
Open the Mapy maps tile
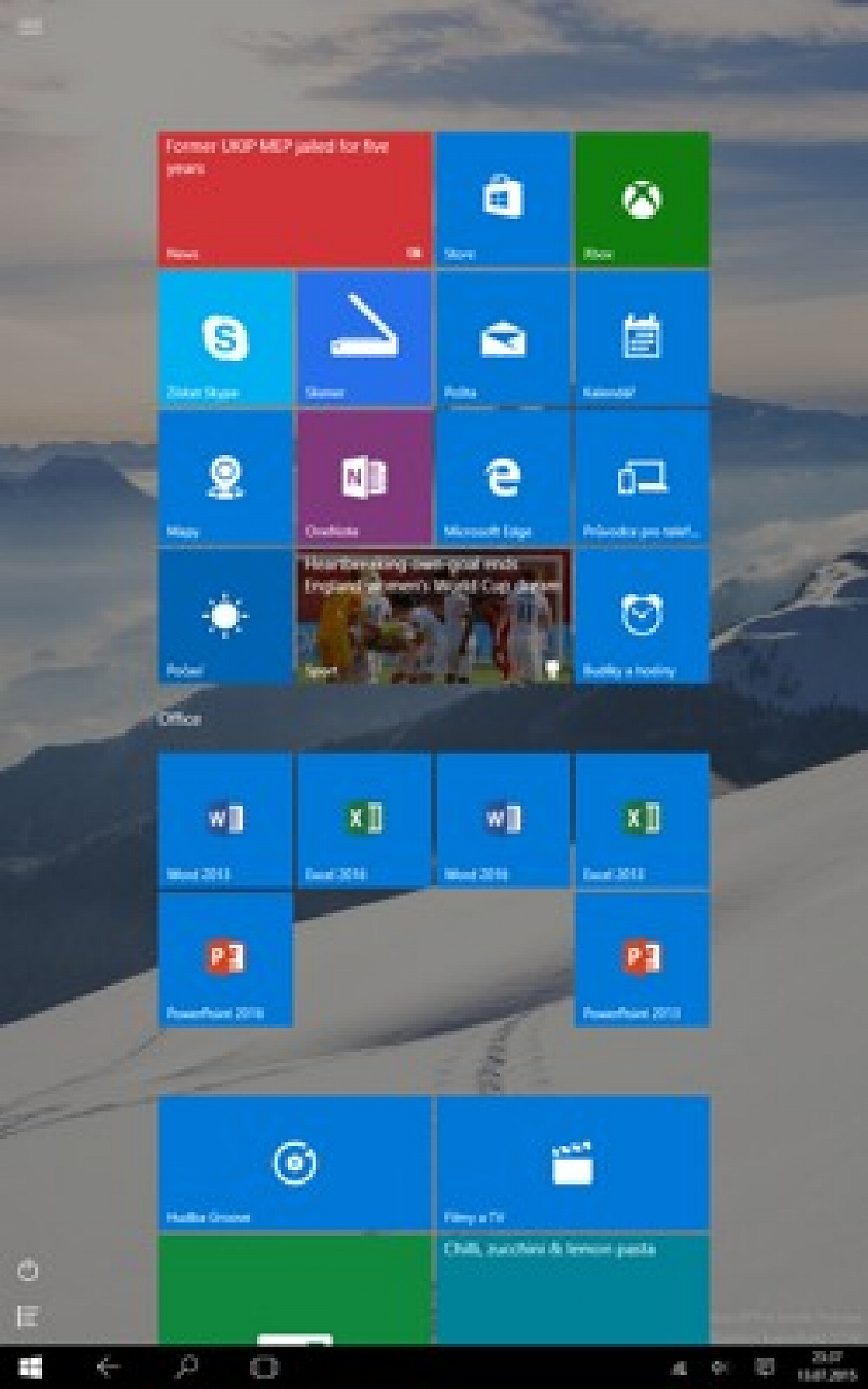(x=225, y=477)
